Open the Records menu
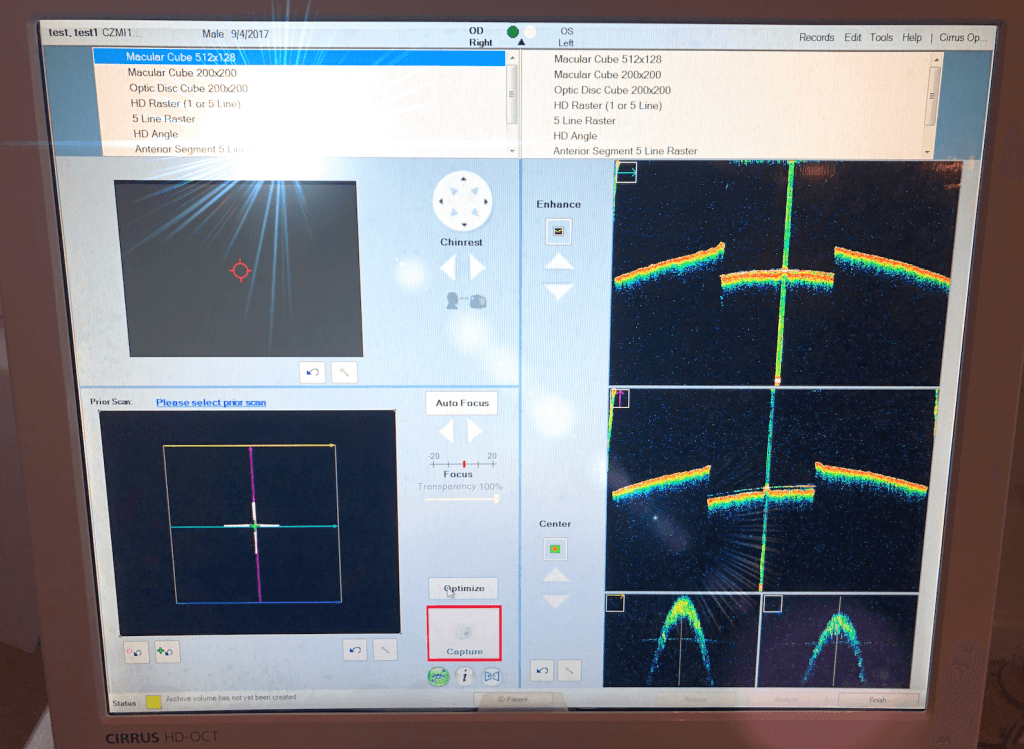Screen dimensions: 1024x749 [816, 37]
